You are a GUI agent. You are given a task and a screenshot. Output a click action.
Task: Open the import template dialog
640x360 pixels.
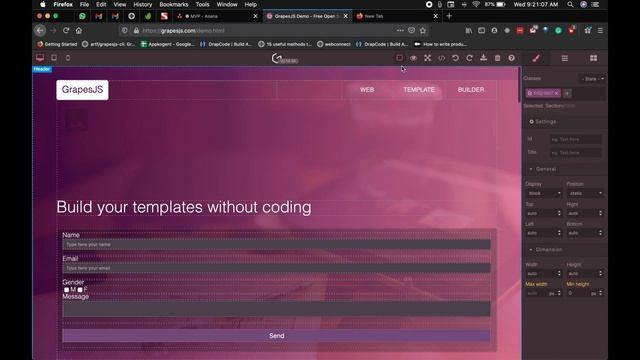pyautogui.click(x=483, y=58)
